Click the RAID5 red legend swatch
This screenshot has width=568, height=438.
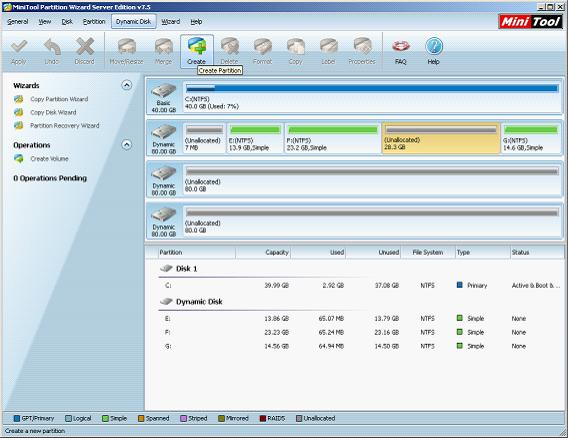[x=263, y=418]
